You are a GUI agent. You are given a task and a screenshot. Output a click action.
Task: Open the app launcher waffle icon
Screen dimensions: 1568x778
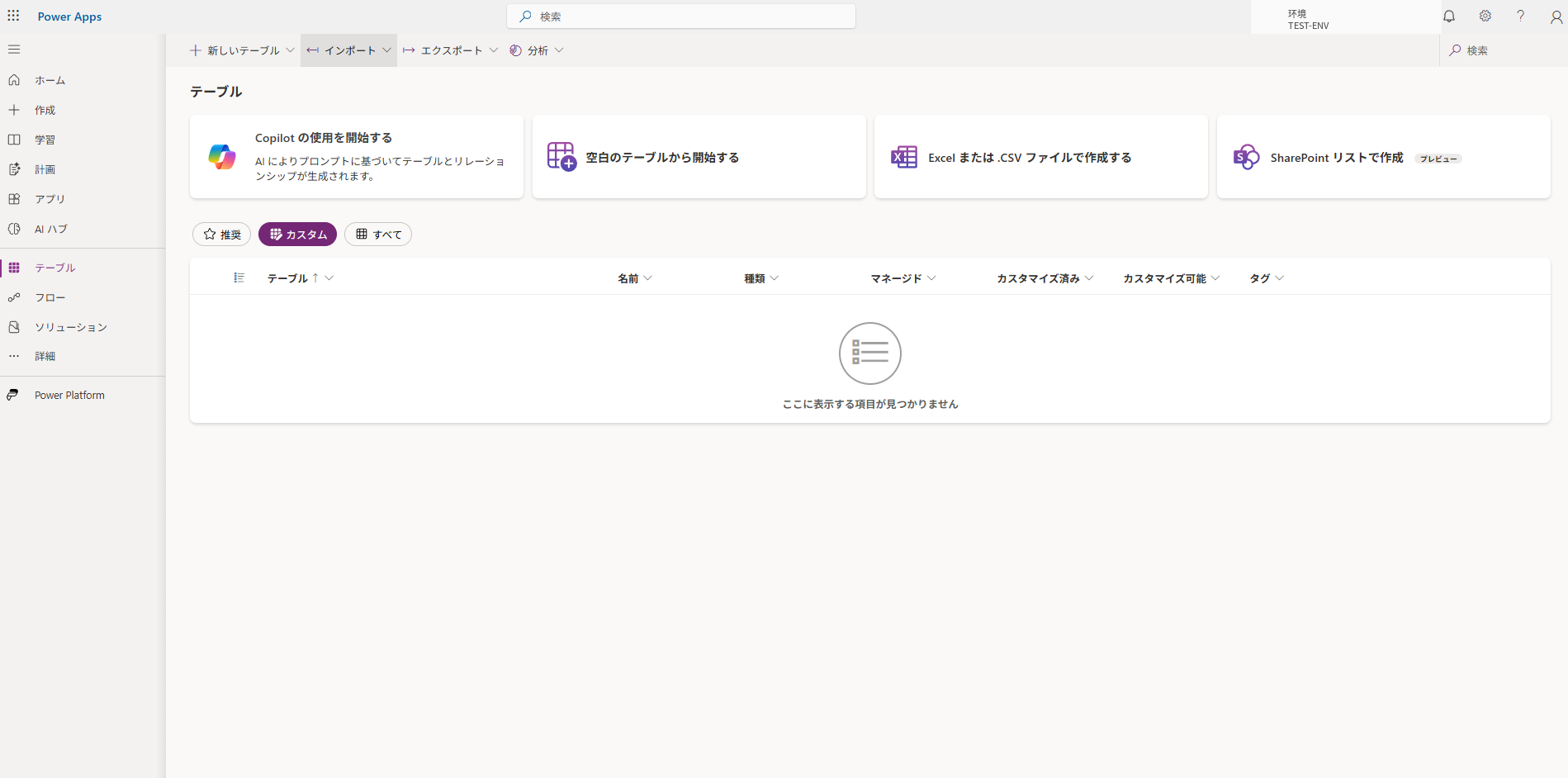pyautogui.click(x=13, y=16)
